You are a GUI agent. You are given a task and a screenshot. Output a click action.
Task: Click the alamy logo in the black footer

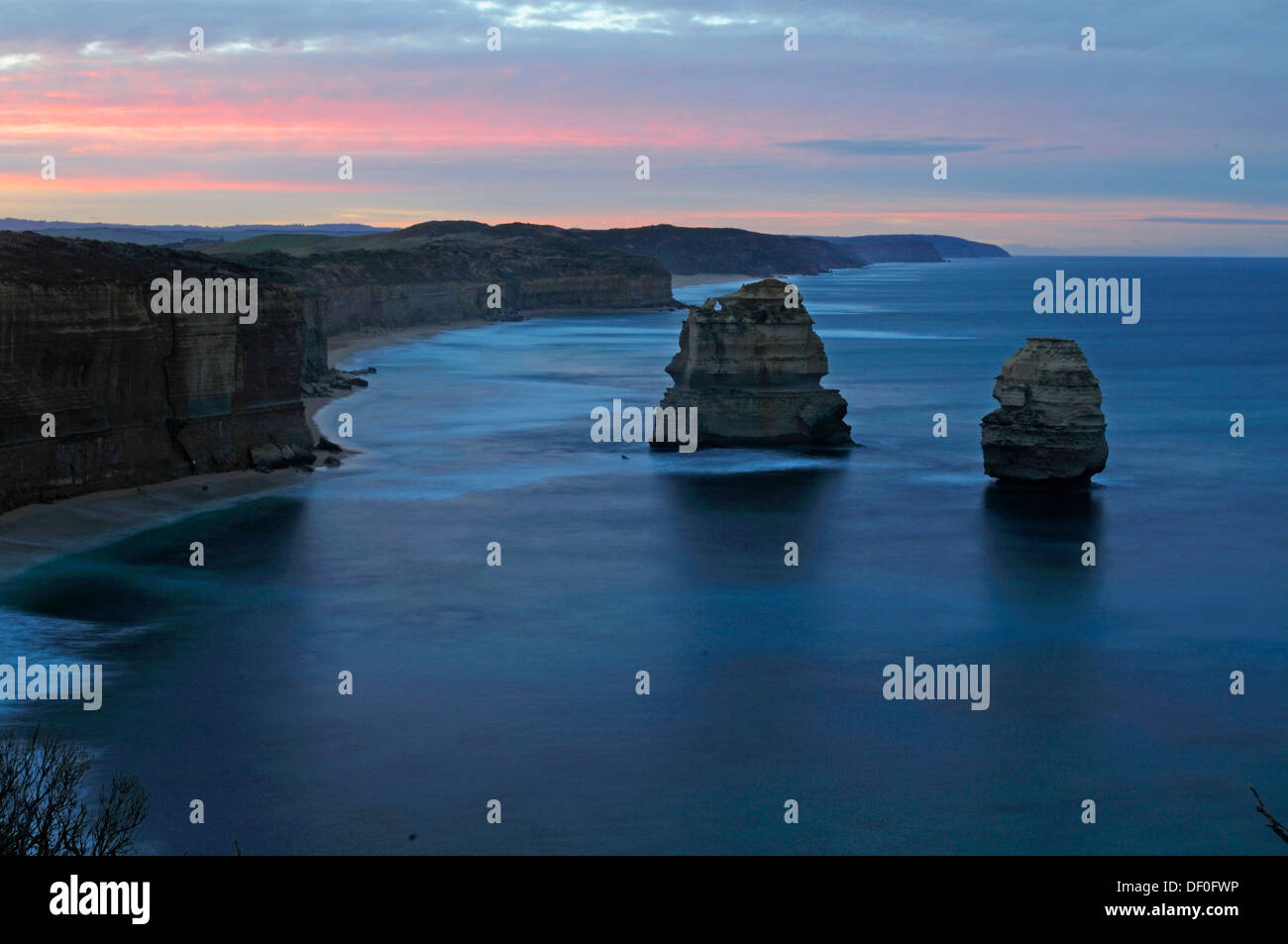pos(100,899)
